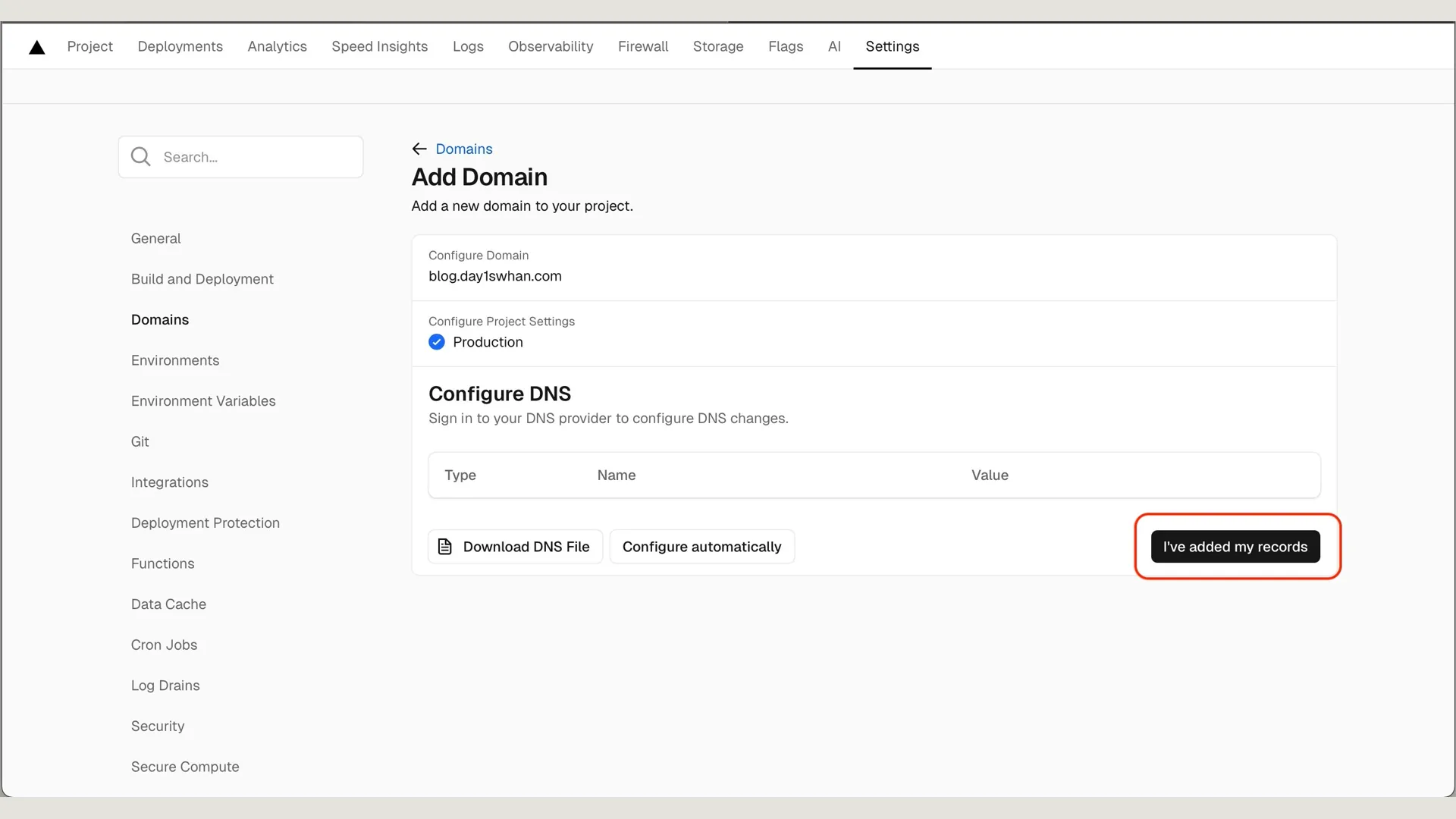Open Security settings
This screenshot has height=819, width=1456.
point(157,726)
